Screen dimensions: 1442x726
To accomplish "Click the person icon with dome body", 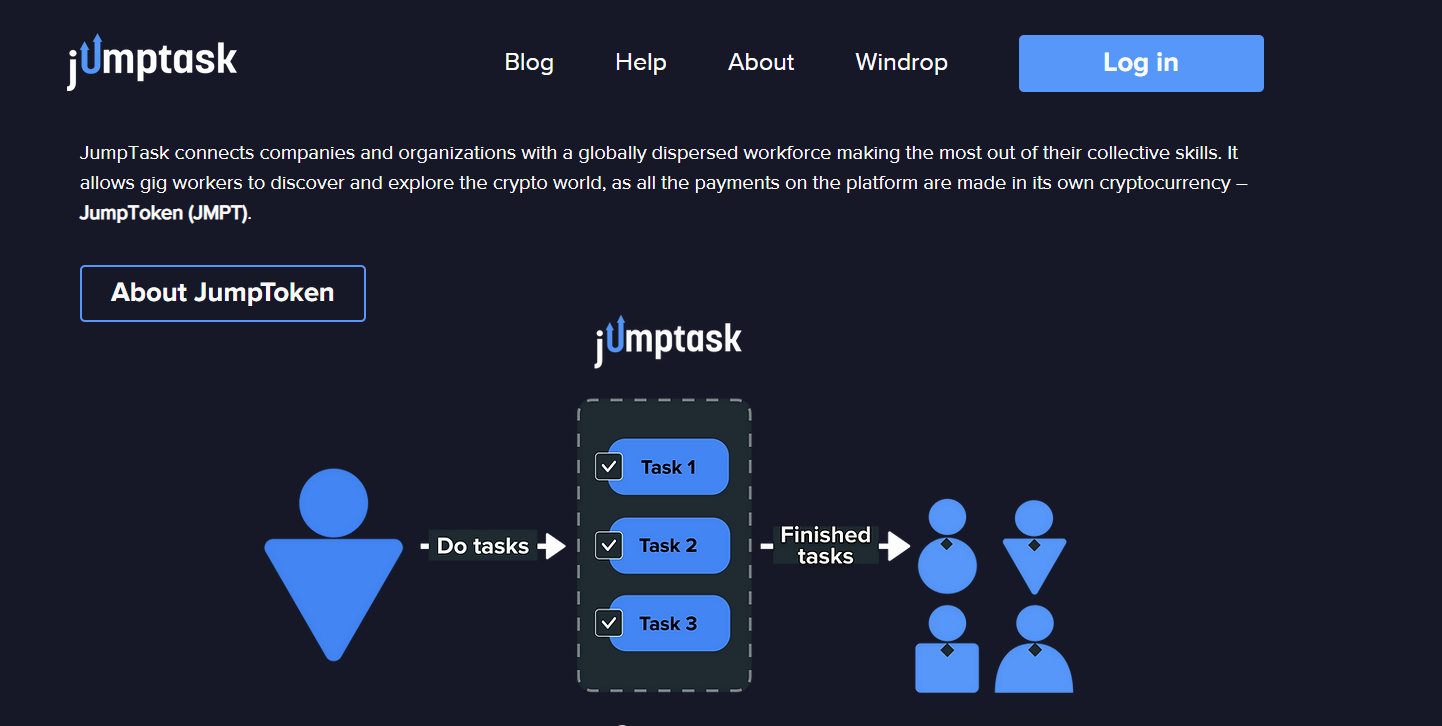I will point(1034,650).
